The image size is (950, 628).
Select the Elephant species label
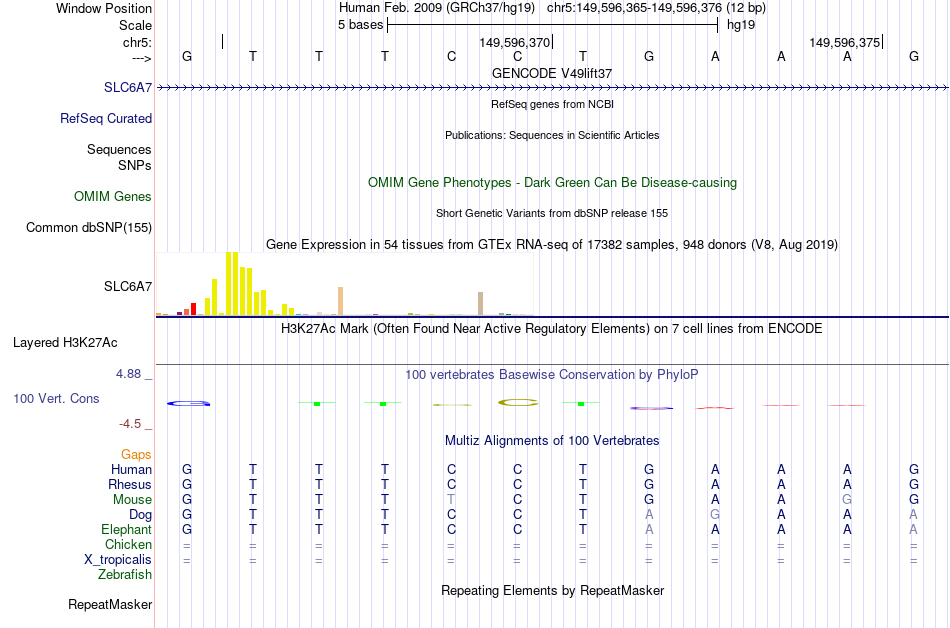(127, 529)
